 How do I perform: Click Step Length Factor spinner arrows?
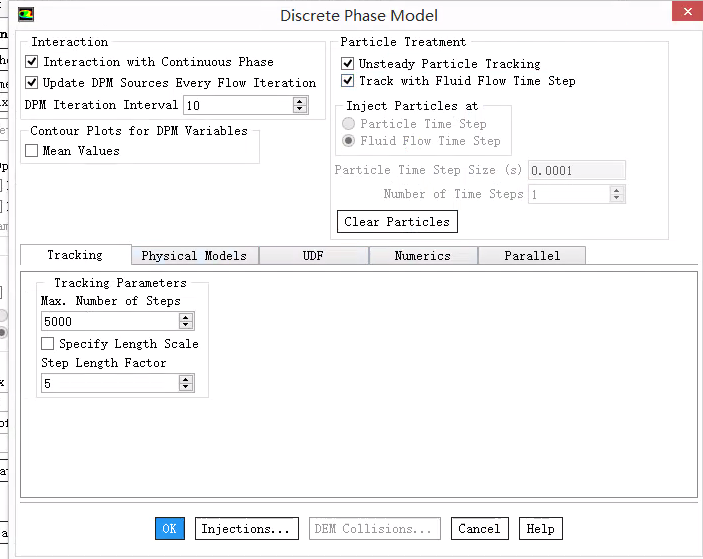pos(185,383)
